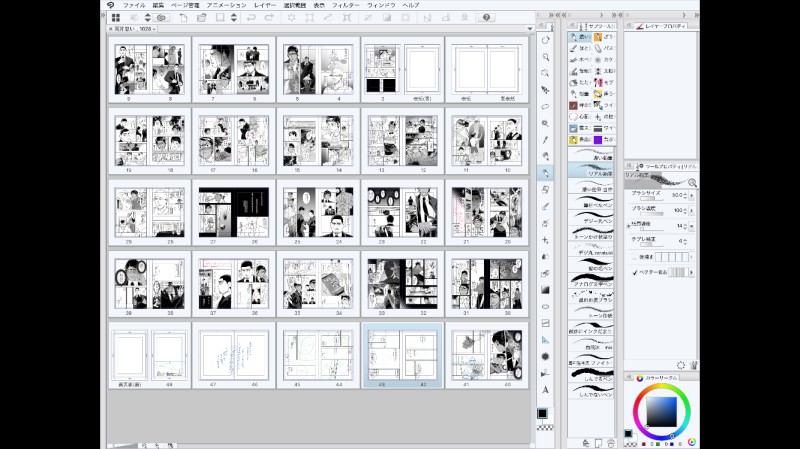Open the ウィンドウ menu
This screenshot has height=449, width=800.
pos(381,5)
